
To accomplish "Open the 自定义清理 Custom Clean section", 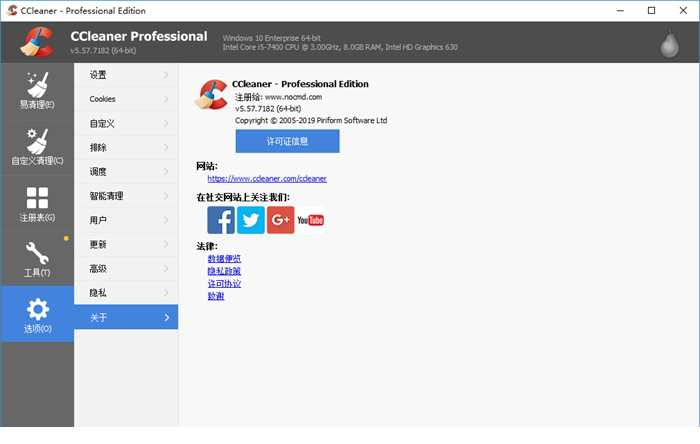I will coord(37,147).
